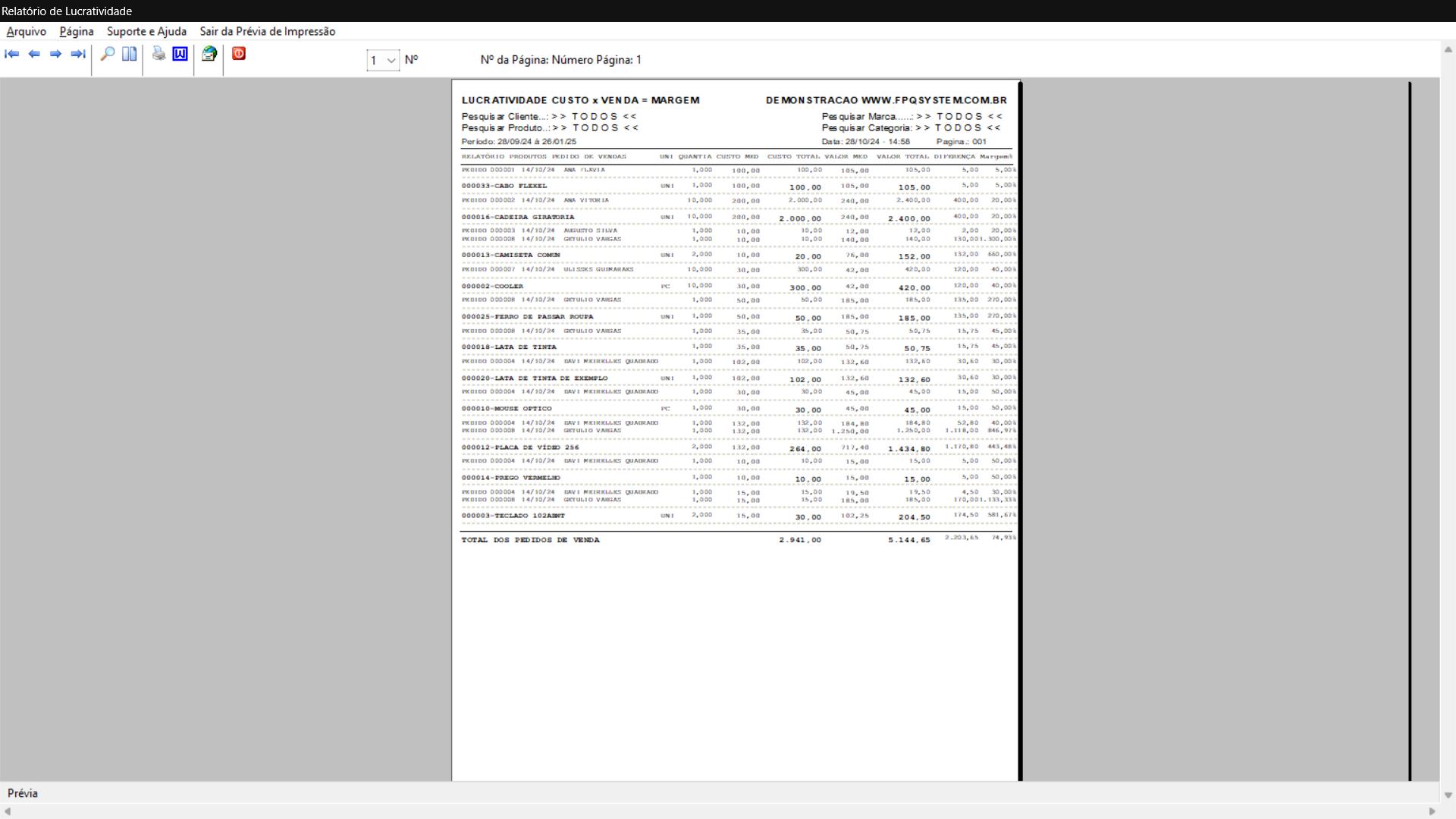Viewport: 1456px width, 819px height.
Task: Click product row '000003-TECLADO 102ABNT'
Action: tap(739, 516)
